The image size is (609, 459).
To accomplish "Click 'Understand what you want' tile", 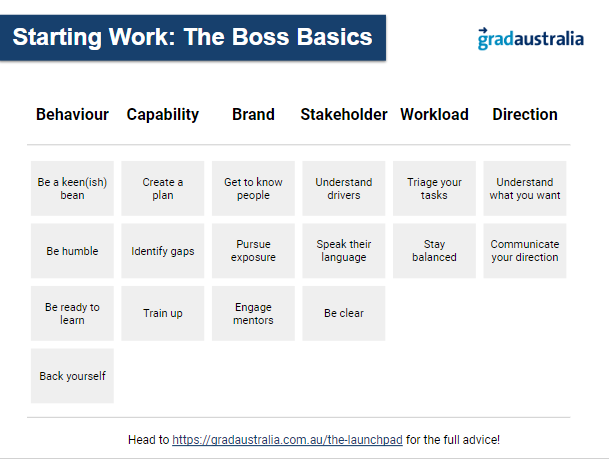I will click(525, 188).
